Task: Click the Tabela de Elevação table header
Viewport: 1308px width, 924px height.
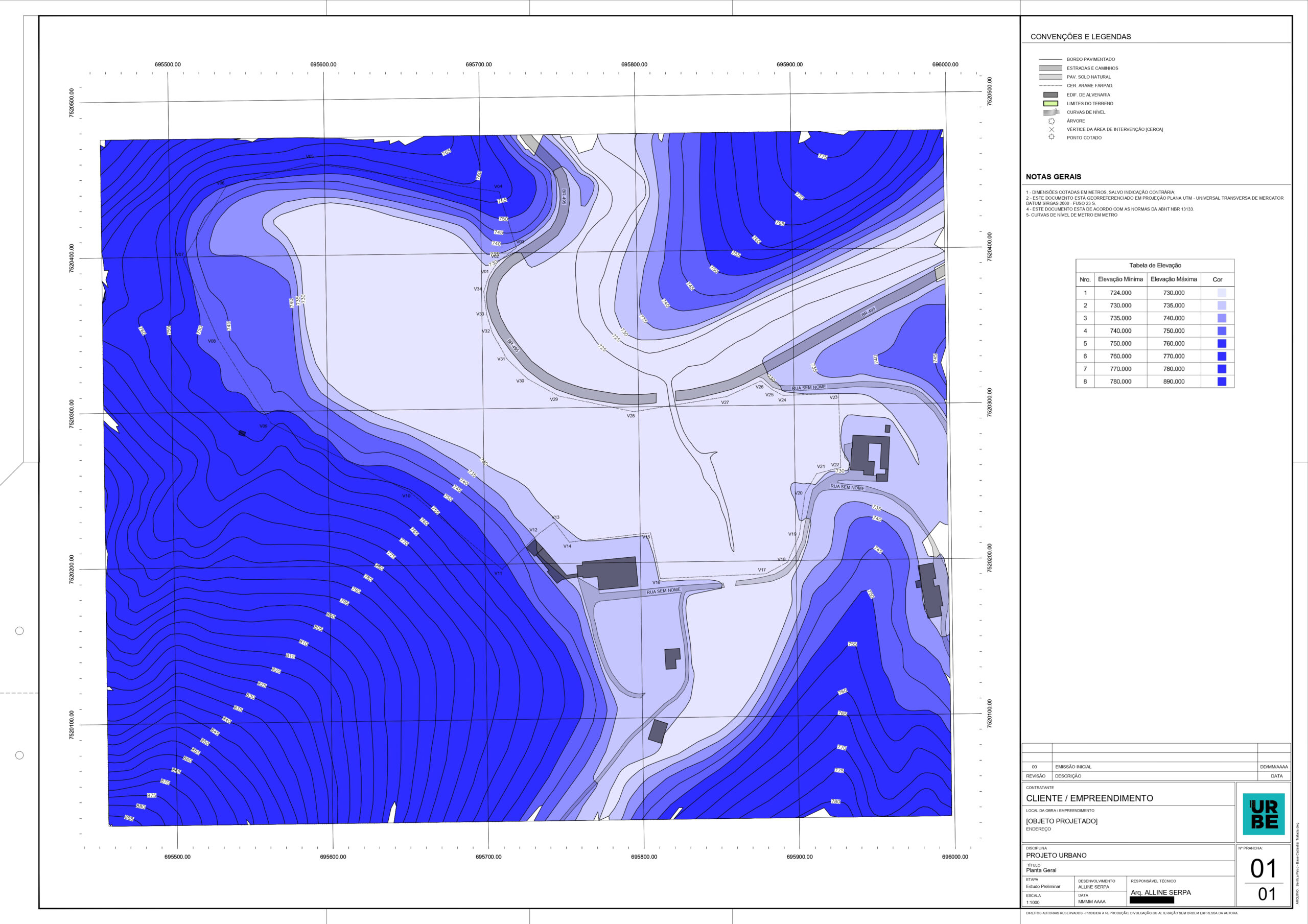Action: pos(1155,266)
